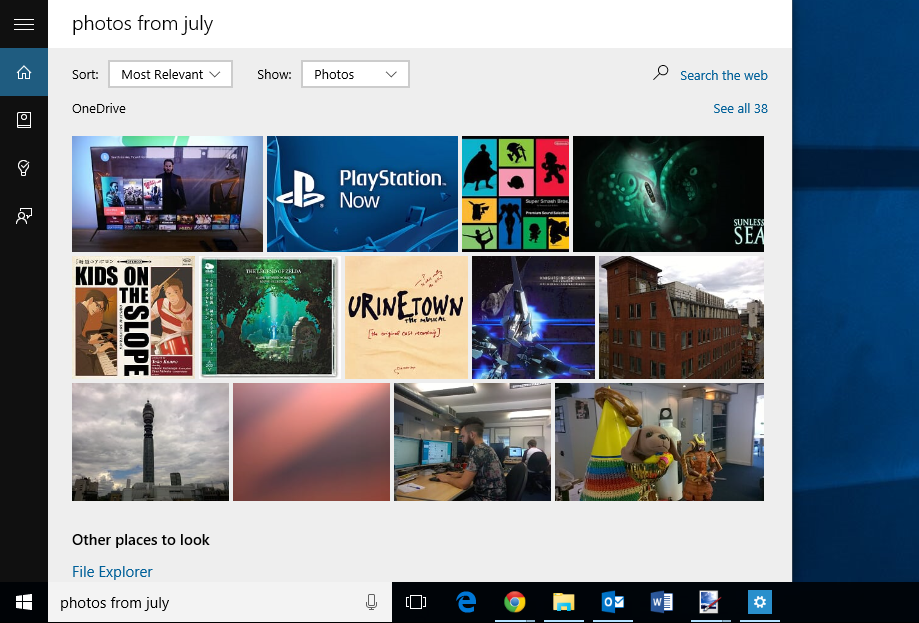The height and width of the screenshot is (623, 919).
Task: Open File Explorer link under Other places
Action: [112, 571]
